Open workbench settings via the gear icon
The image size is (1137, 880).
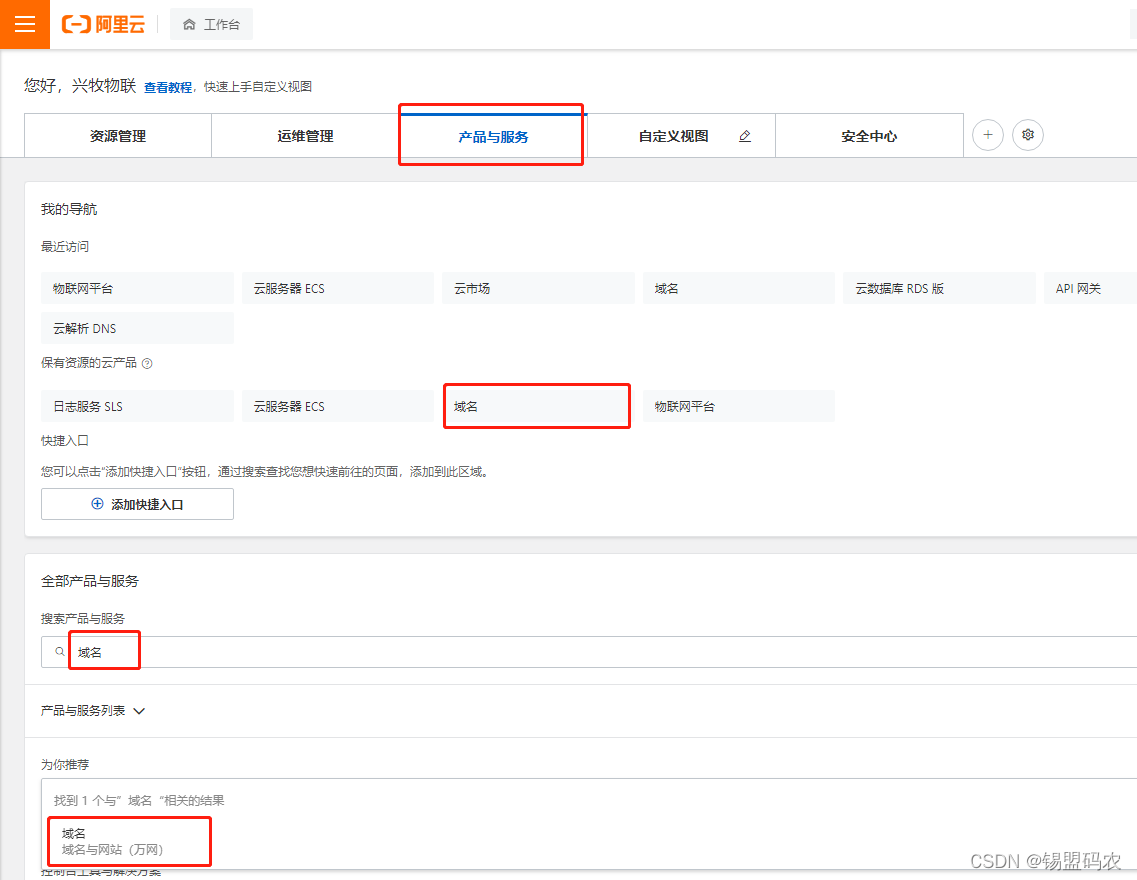click(1027, 134)
